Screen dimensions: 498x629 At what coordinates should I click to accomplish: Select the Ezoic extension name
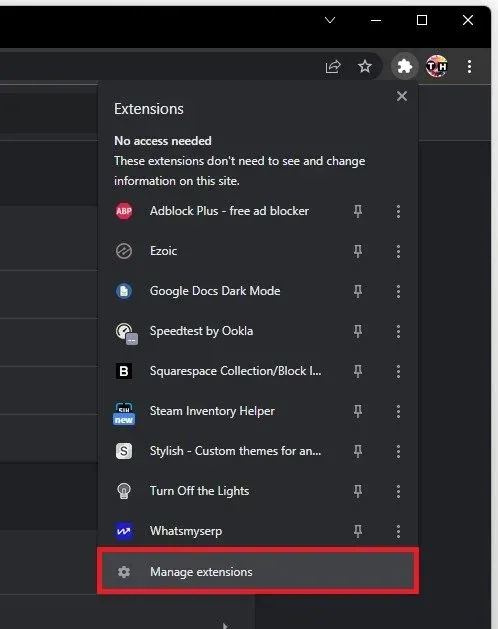(163, 251)
